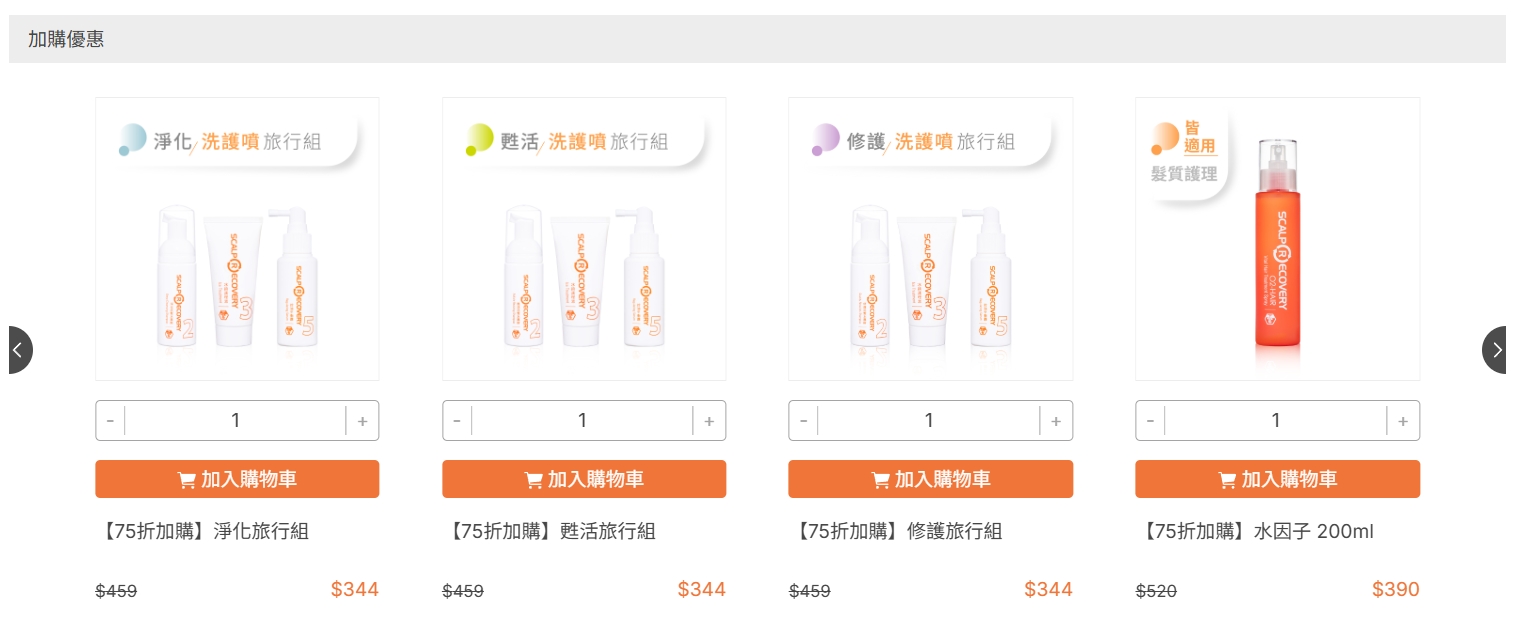Open the 甦活 travel set product image
1514x630 pixels.
coord(584,239)
